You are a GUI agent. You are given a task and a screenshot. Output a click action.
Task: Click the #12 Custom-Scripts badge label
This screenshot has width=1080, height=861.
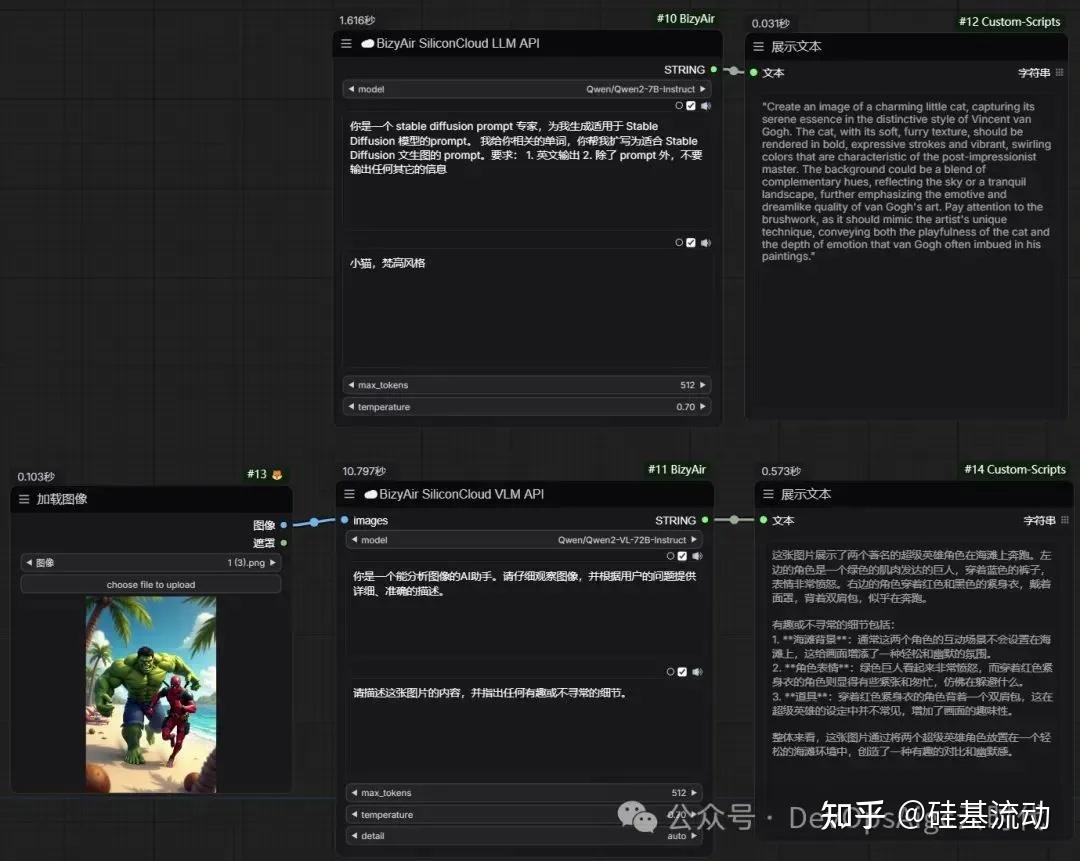click(1010, 22)
